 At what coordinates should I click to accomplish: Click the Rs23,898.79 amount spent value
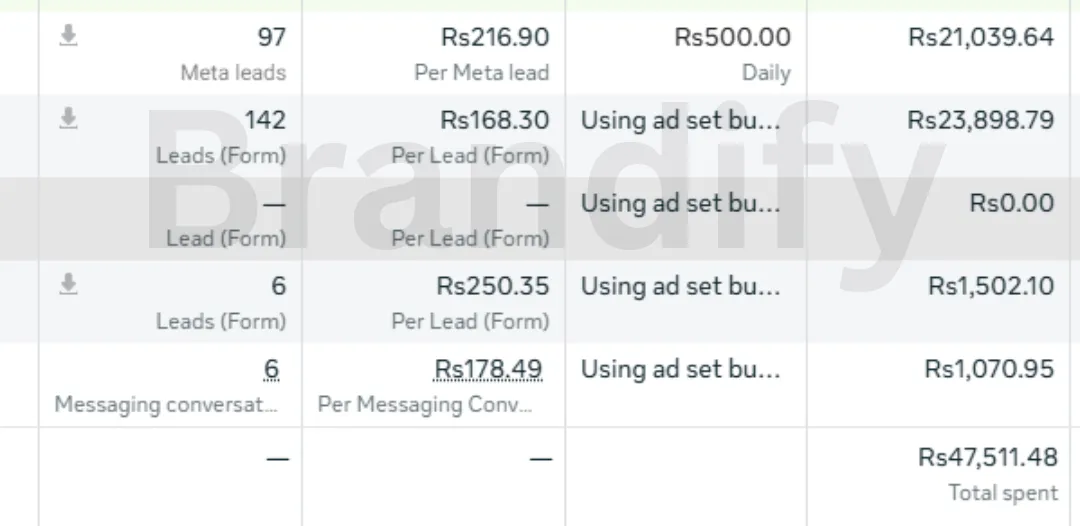click(980, 121)
